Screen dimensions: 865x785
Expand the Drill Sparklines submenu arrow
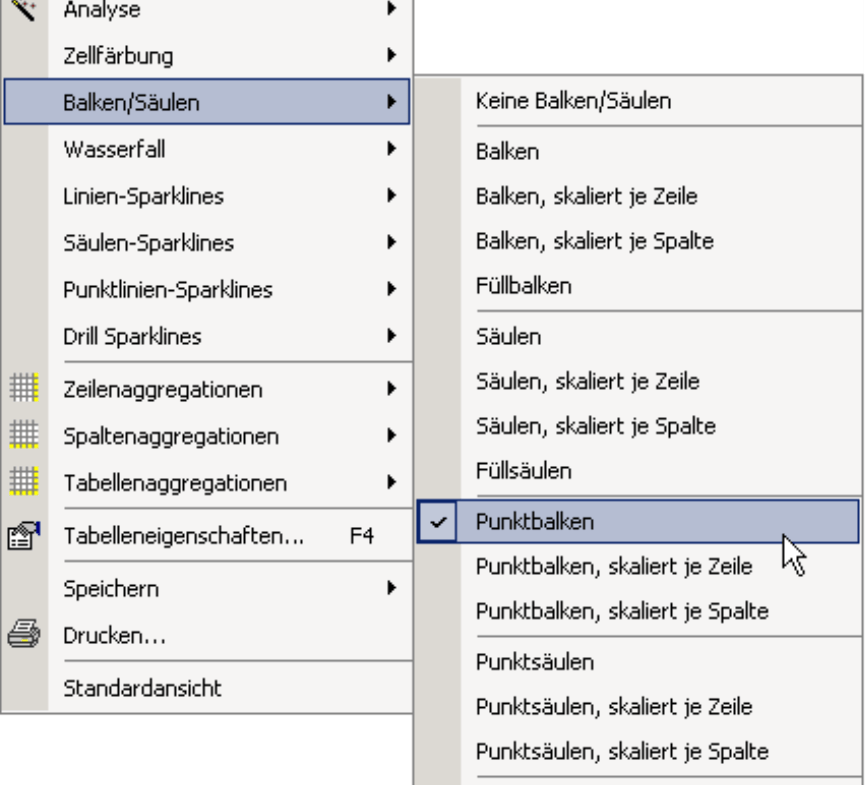click(392, 335)
